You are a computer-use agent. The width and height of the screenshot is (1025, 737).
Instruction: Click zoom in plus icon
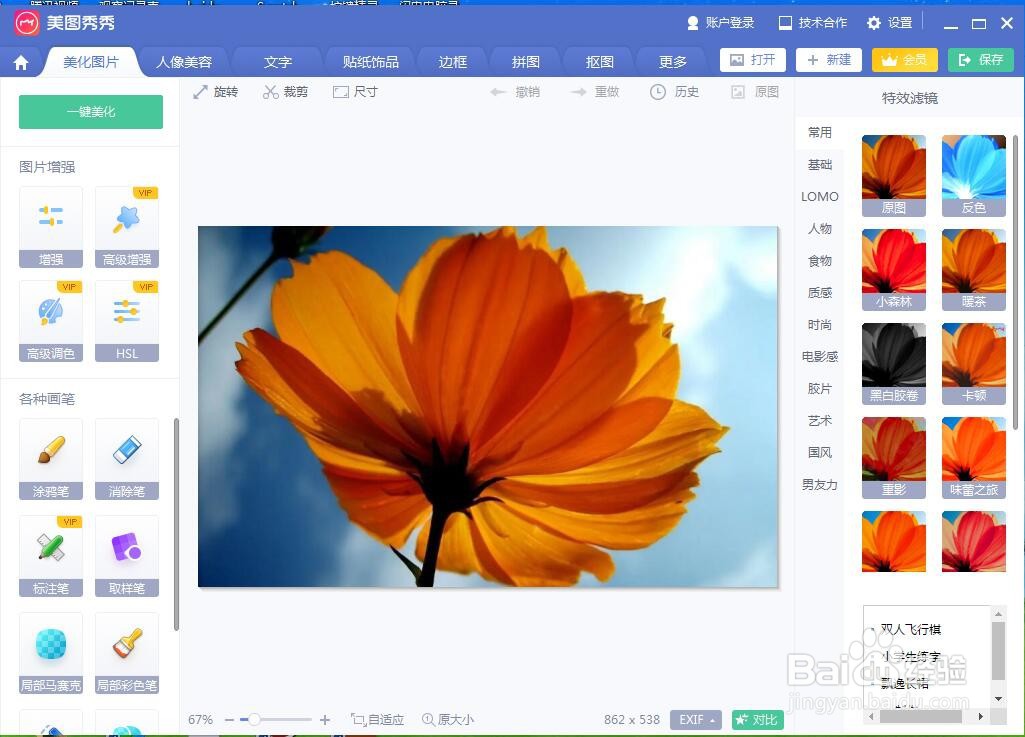point(325,720)
